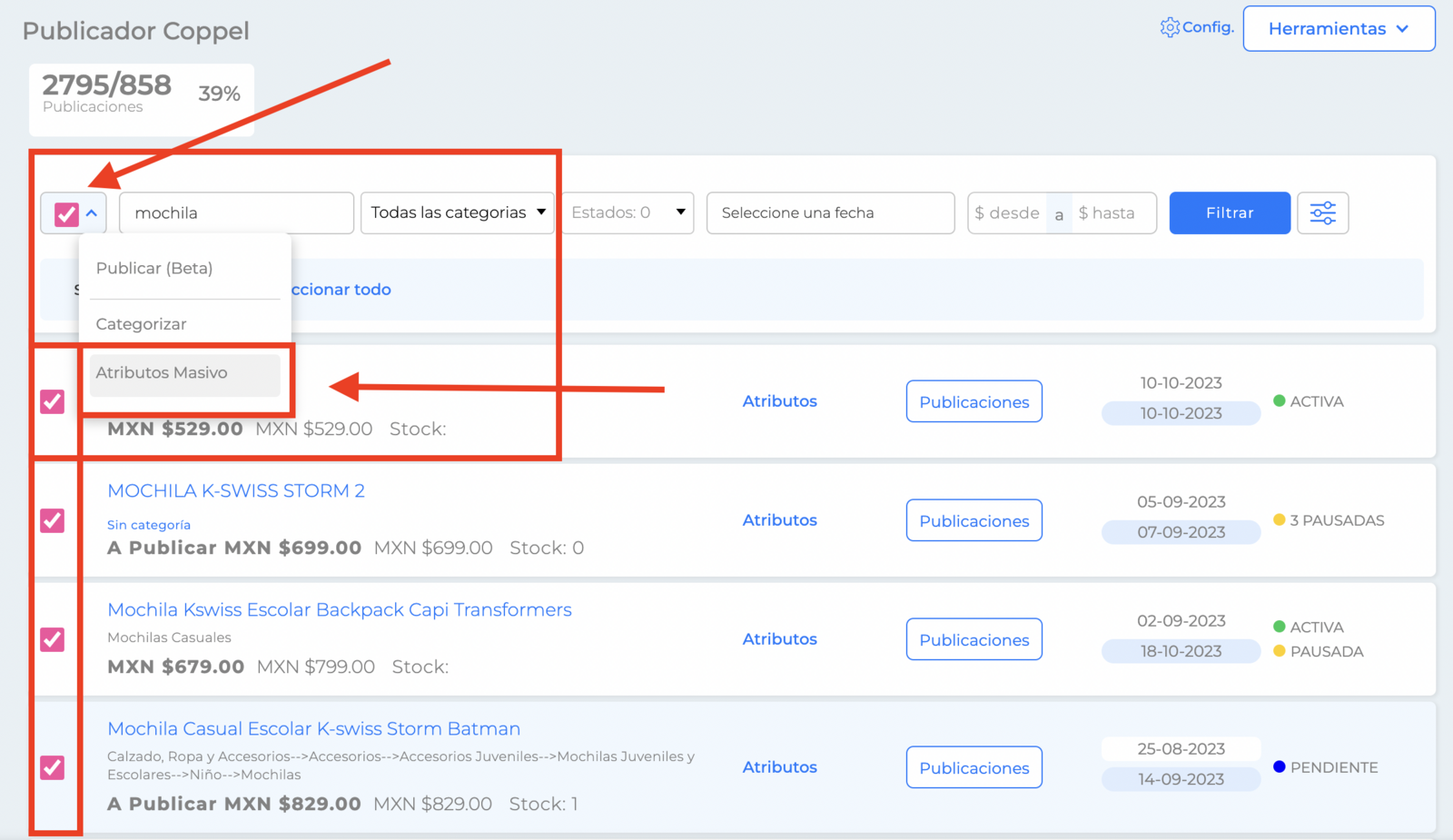
Task: Click the 3 PAUSADAS status
Action: coord(1329,520)
